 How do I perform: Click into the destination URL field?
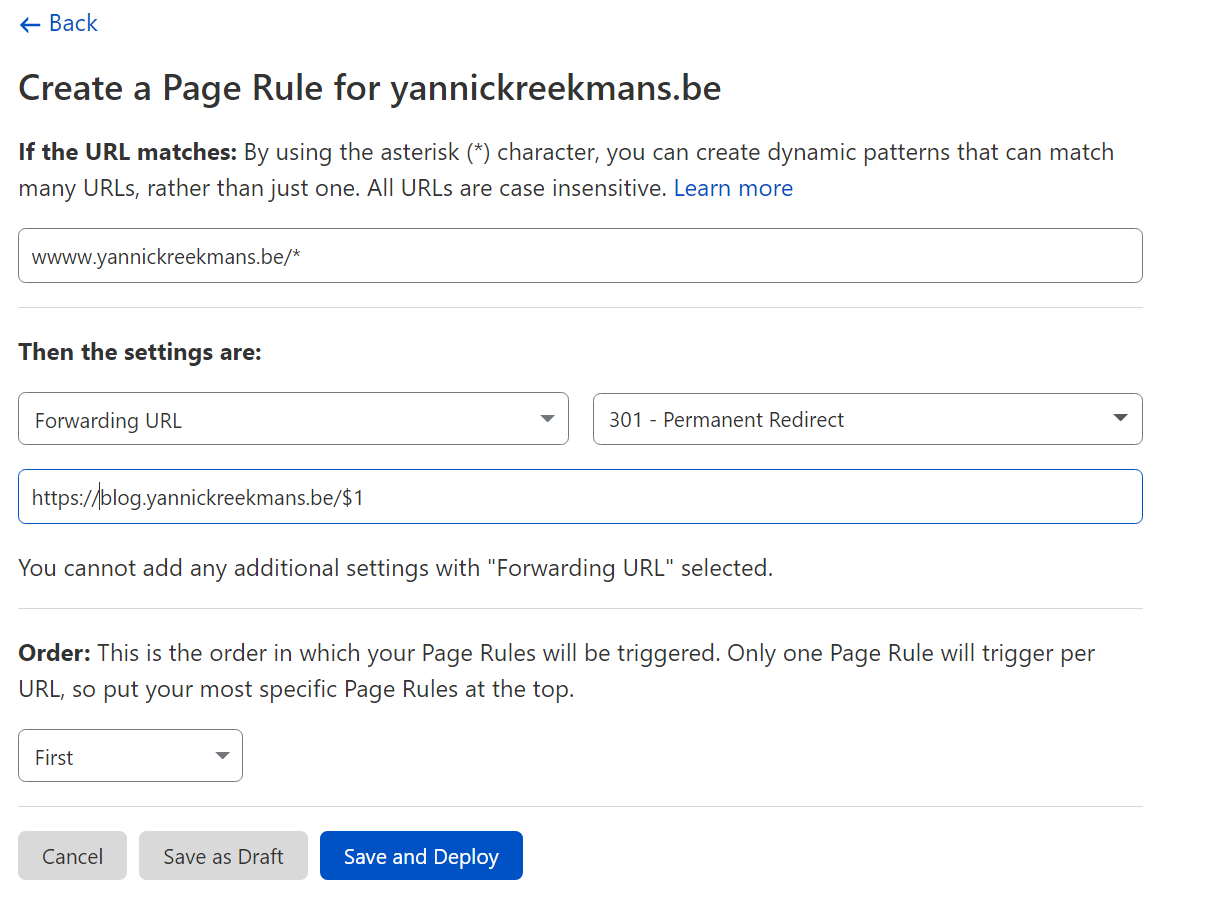click(700, 497)
